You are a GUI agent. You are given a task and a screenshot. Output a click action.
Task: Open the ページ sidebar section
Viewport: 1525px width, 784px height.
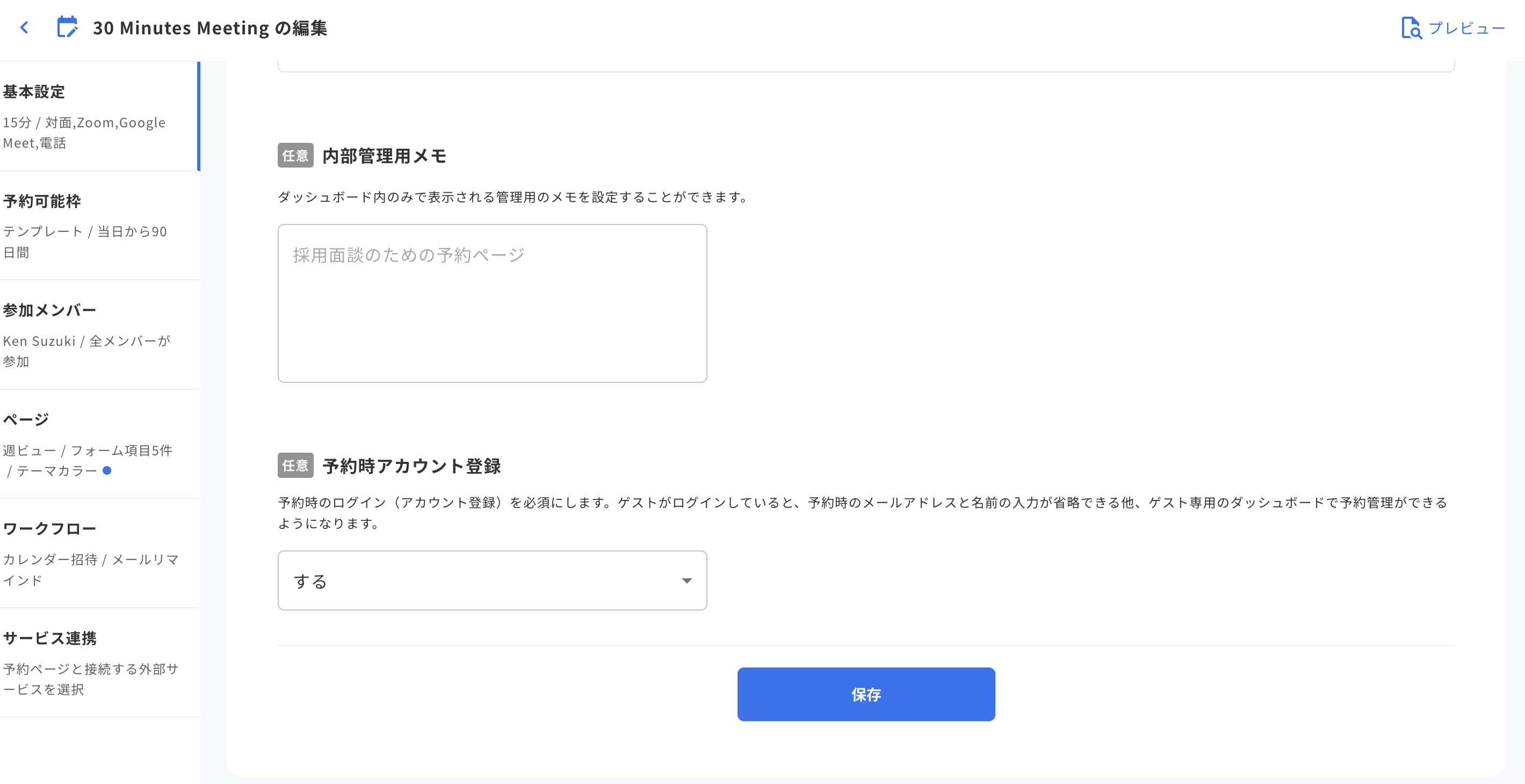click(x=99, y=445)
